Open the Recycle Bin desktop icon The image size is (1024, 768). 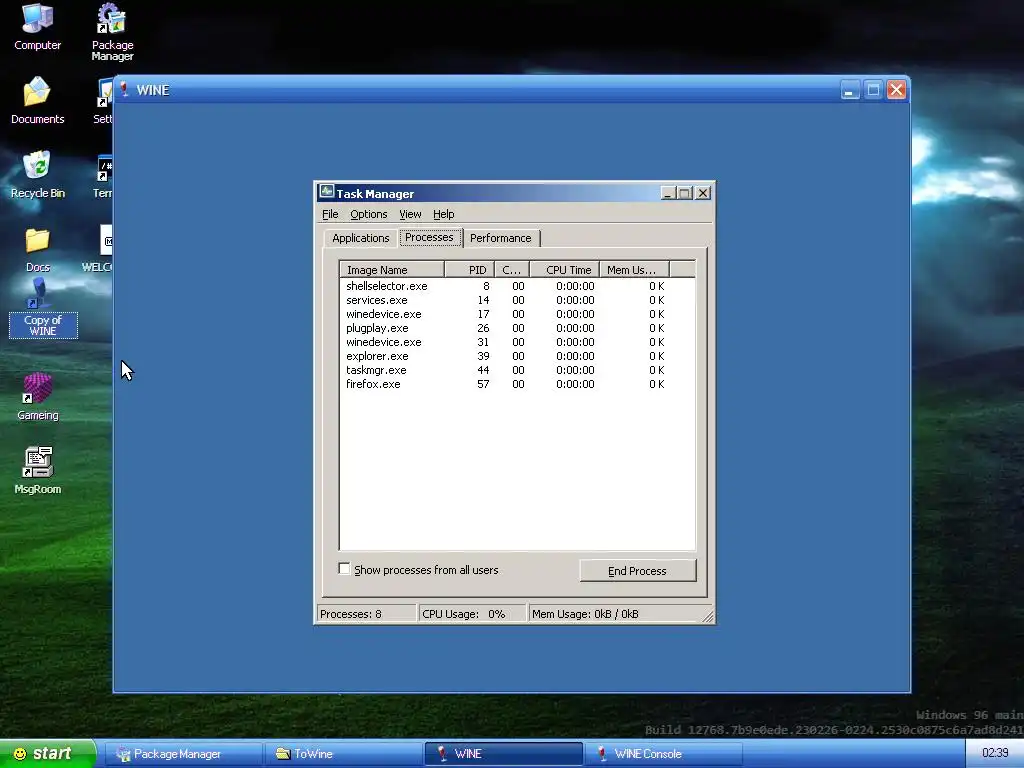click(37, 174)
